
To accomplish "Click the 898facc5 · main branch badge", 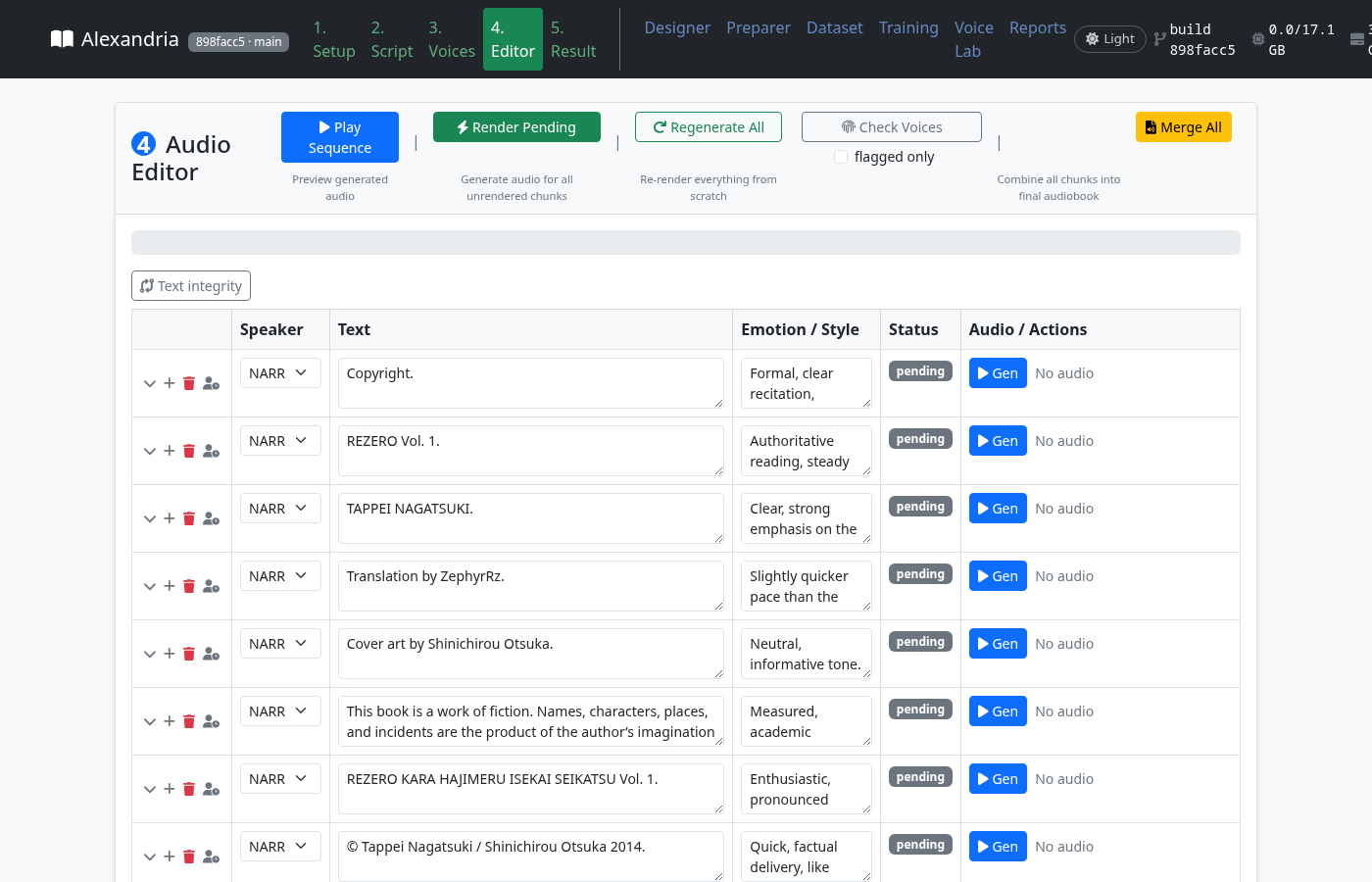I will click(238, 42).
